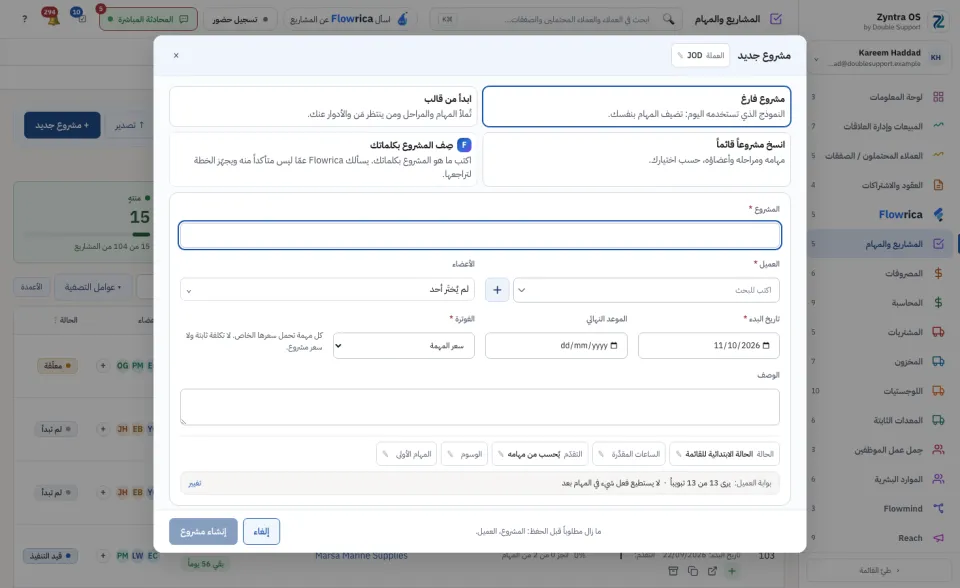Click the إلغاء cancel button
The height and width of the screenshot is (588, 960).
261,532
